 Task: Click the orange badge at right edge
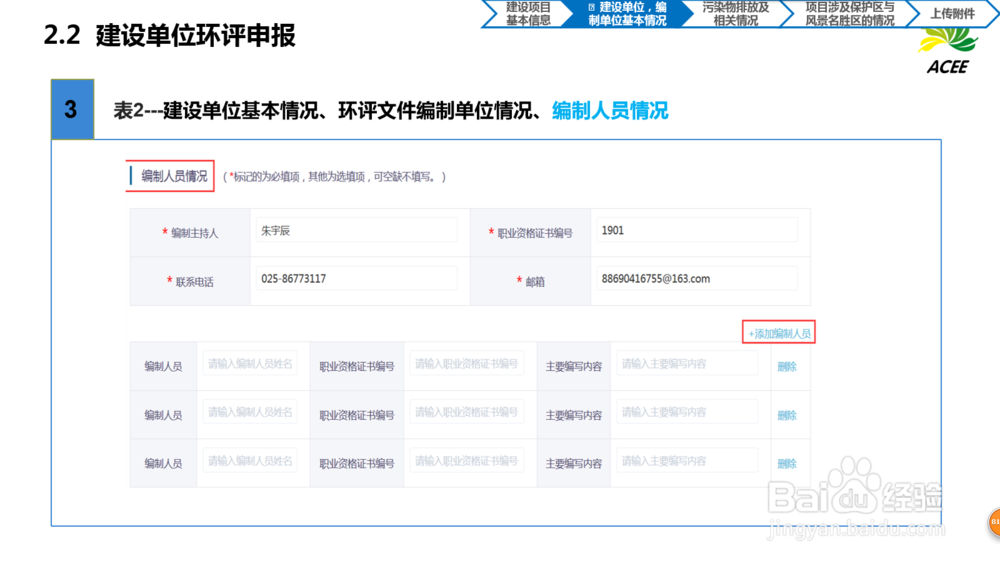(x=994, y=522)
